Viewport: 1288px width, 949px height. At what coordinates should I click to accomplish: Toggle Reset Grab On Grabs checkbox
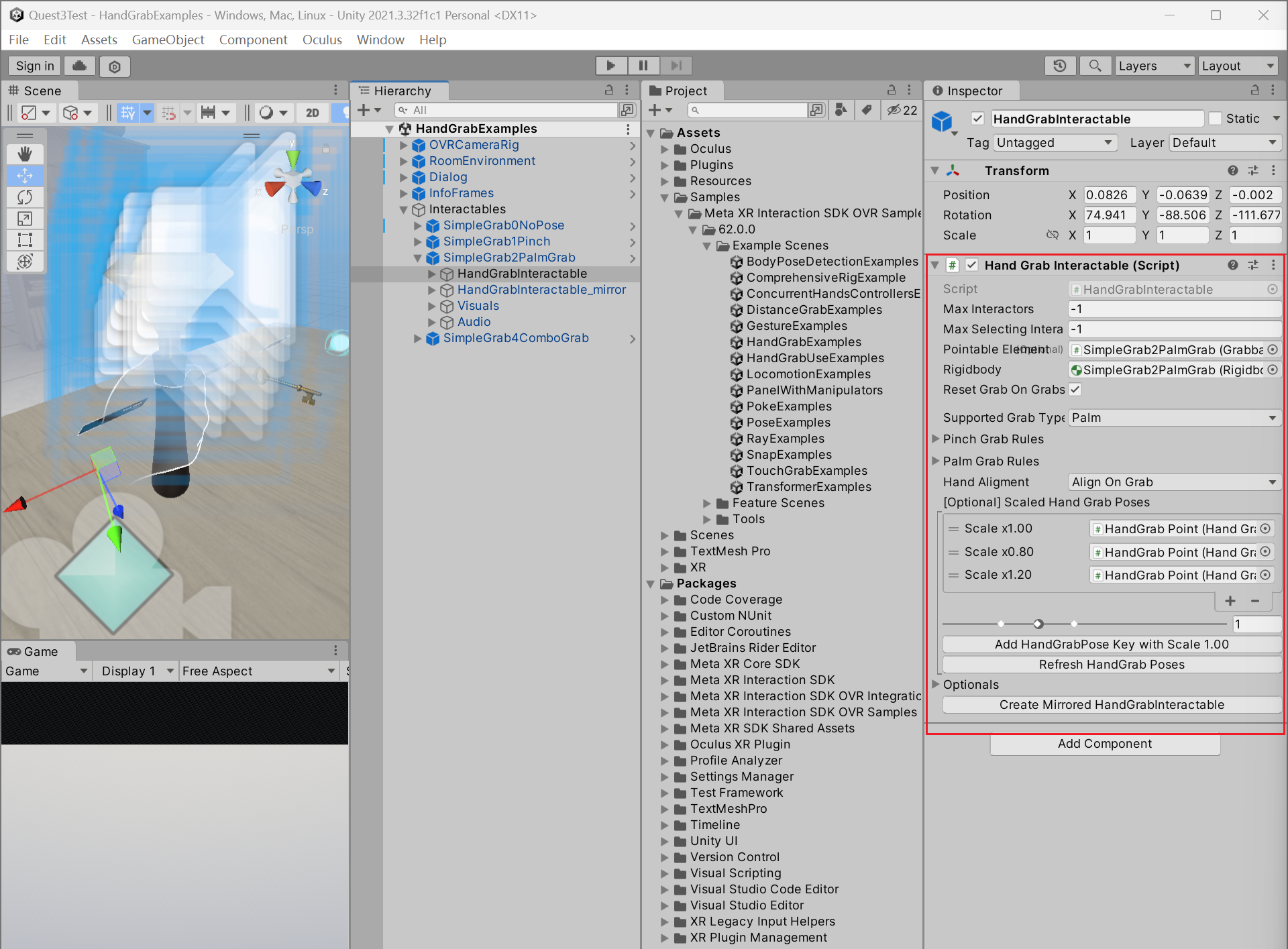point(1075,390)
